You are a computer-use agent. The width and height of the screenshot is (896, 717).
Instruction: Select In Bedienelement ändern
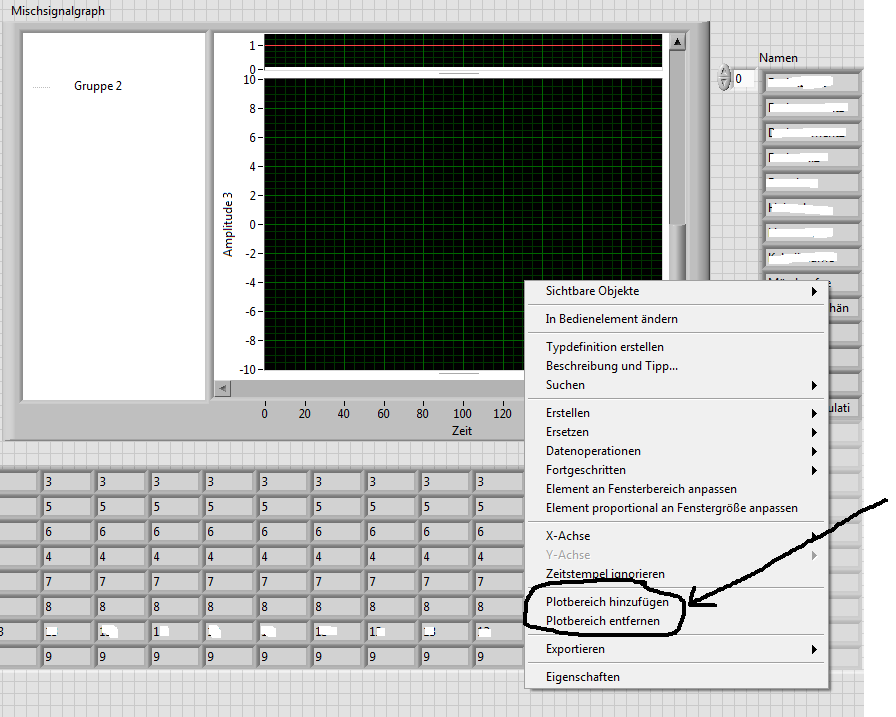[x=611, y=319]
